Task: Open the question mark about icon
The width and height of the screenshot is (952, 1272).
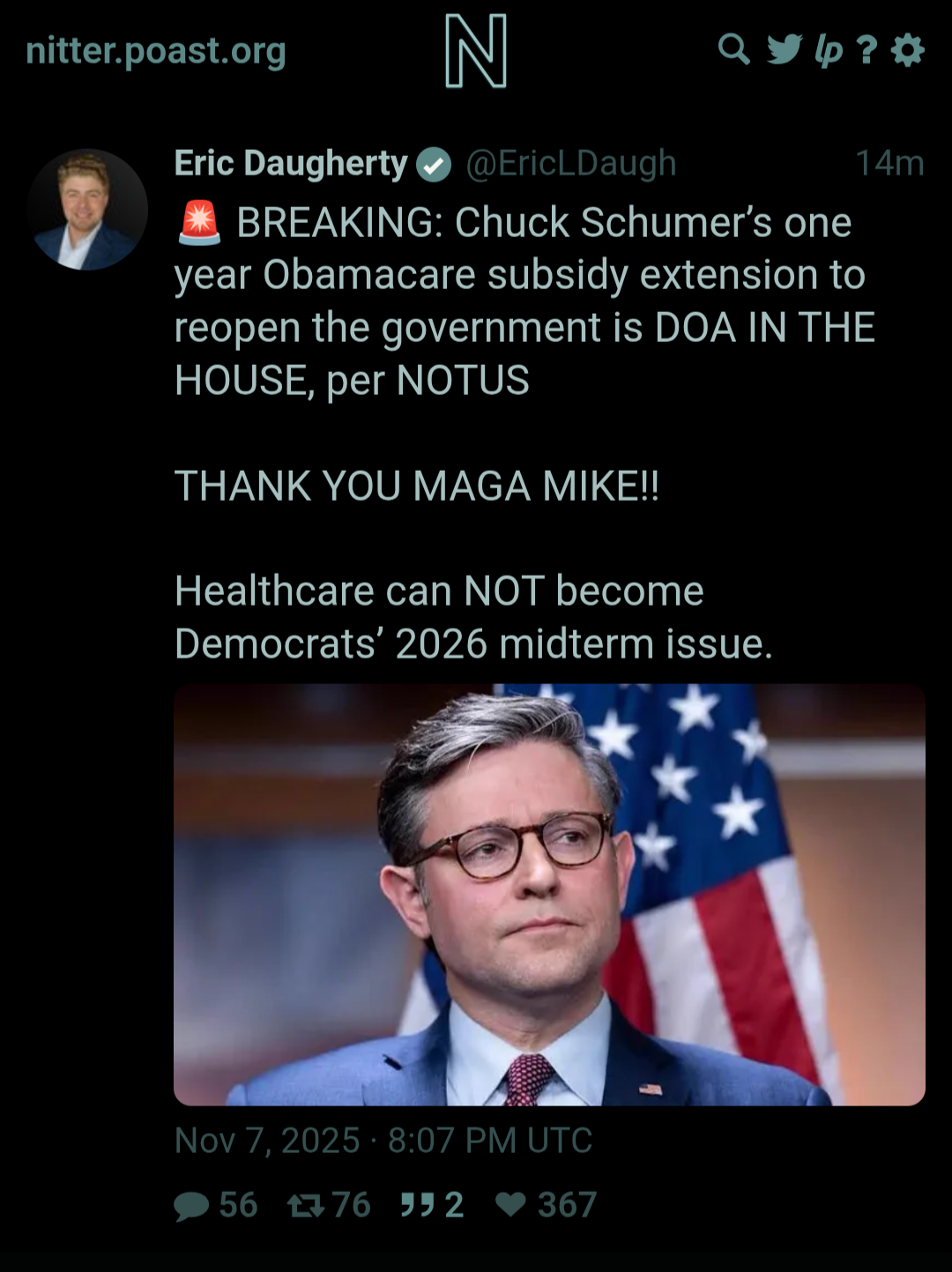Action: [x=866, y=49]
